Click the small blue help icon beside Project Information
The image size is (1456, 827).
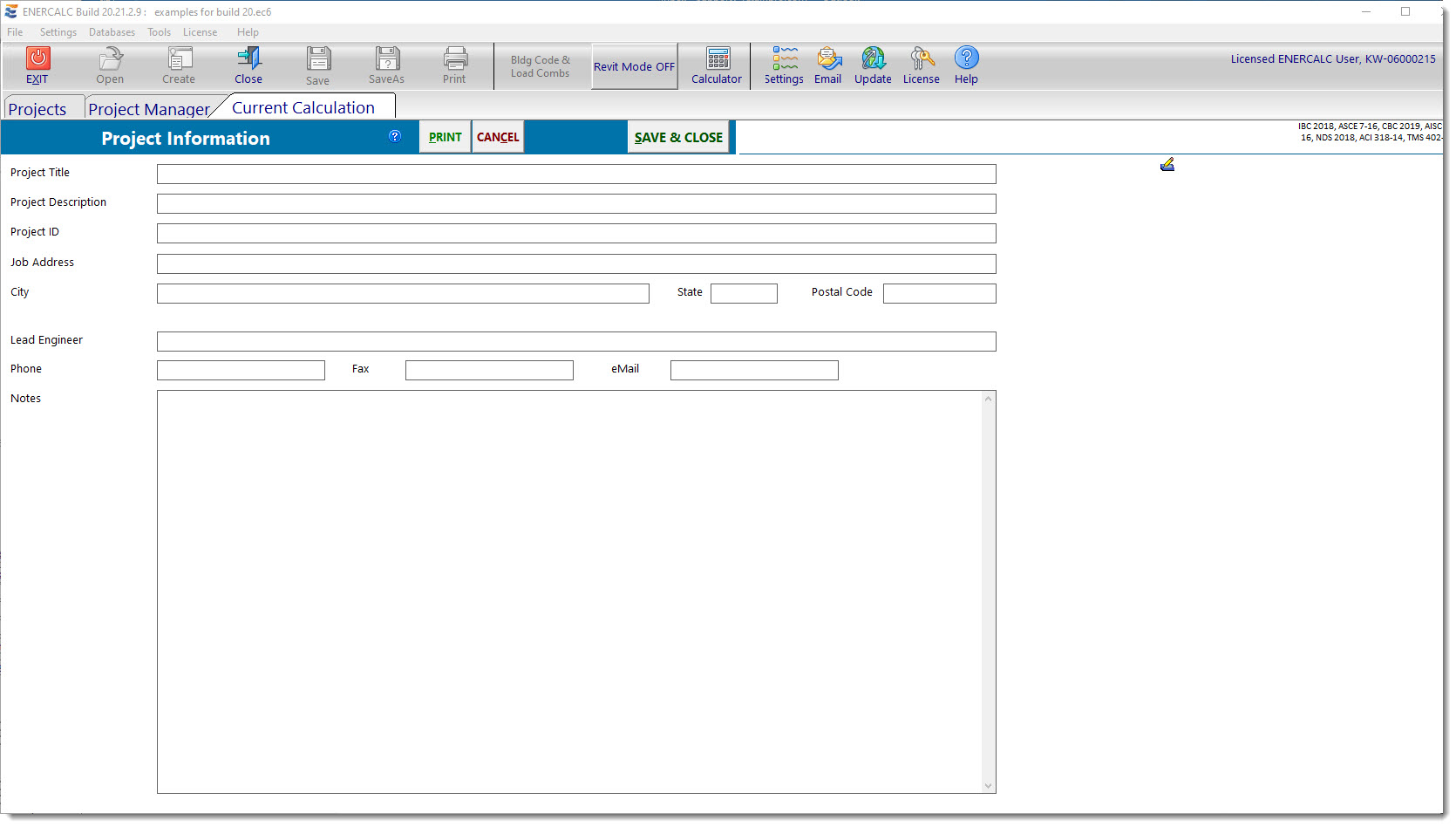(x=395, y=136)
